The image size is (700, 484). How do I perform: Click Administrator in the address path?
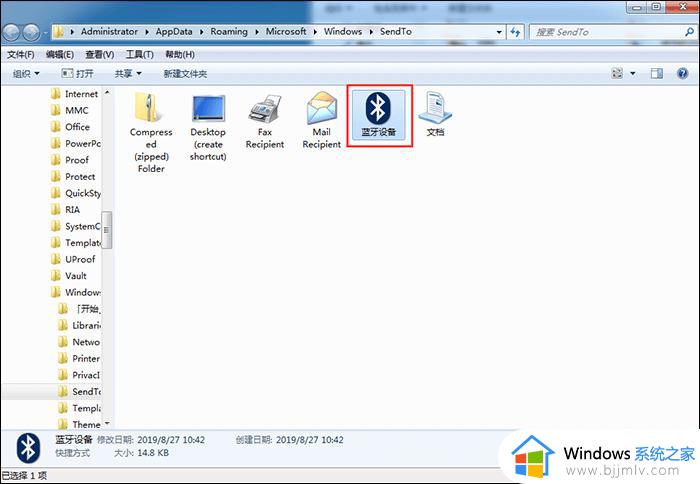109,32
